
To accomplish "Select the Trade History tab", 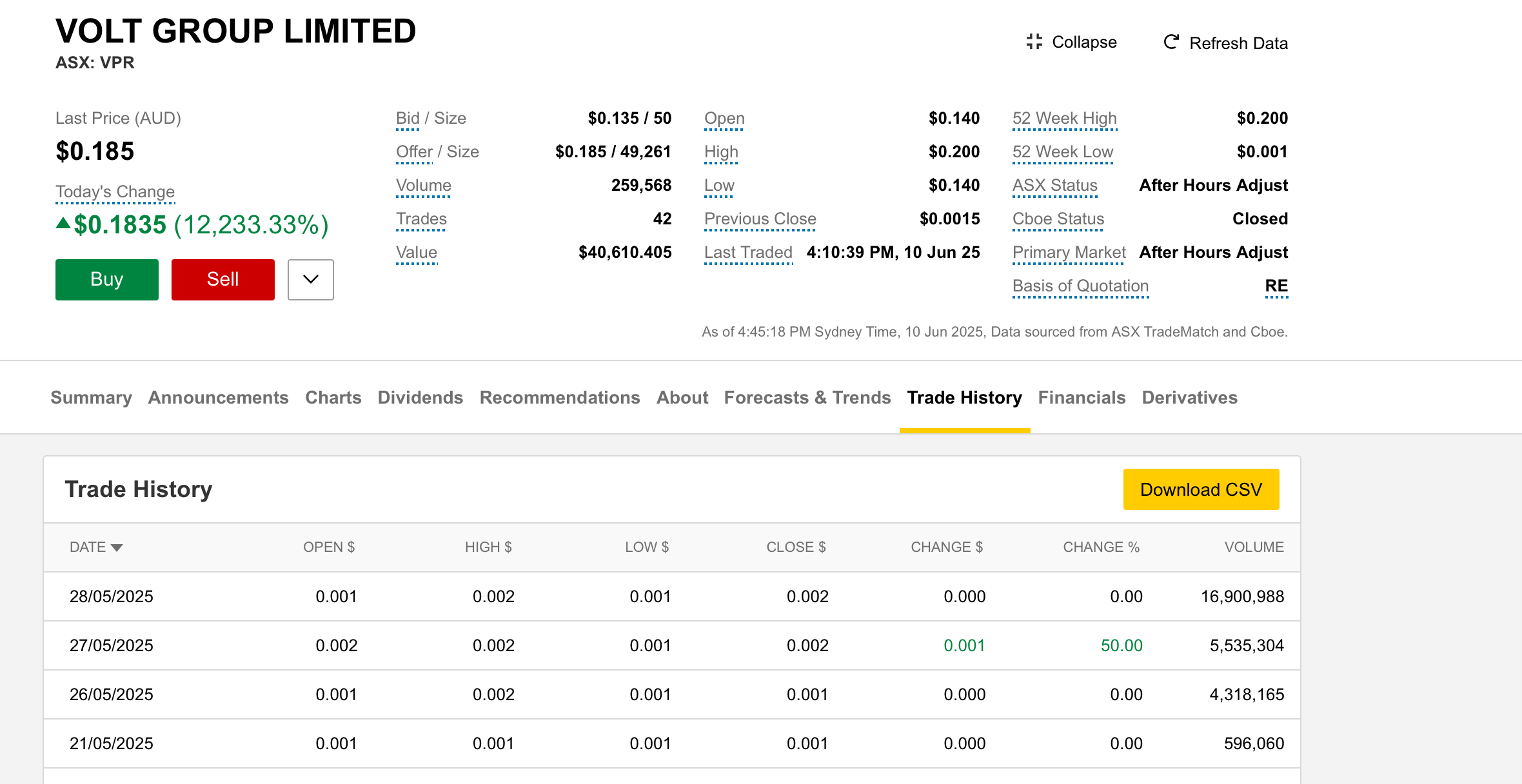I will click(965, 398).
